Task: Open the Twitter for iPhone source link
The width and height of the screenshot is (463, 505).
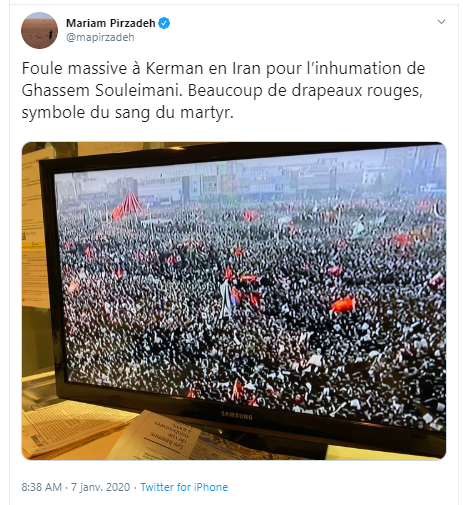Action: [x=184, y=487]
